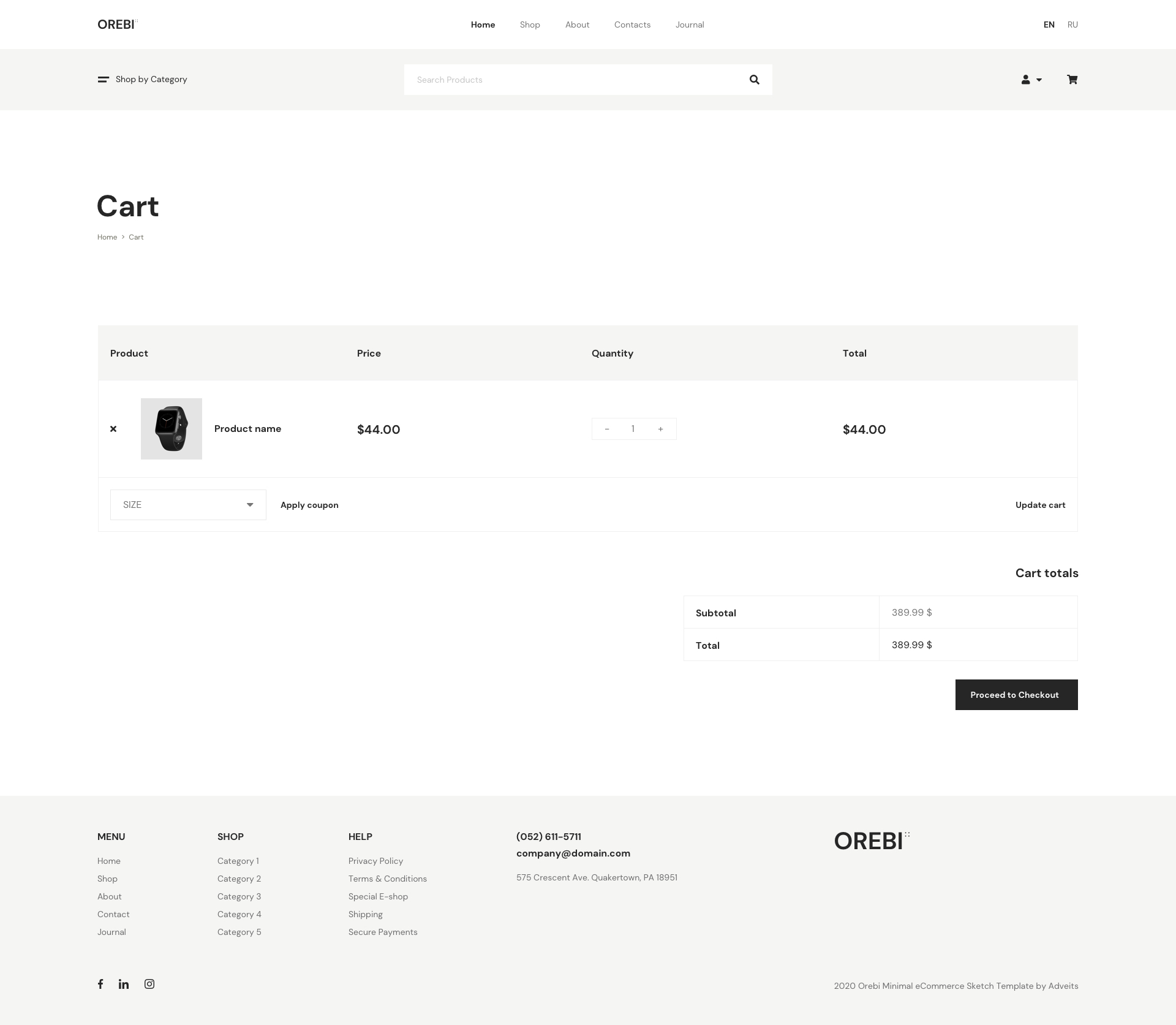Click the Update cart link
This screenshot has width=1176, height=1025.
1040,505
